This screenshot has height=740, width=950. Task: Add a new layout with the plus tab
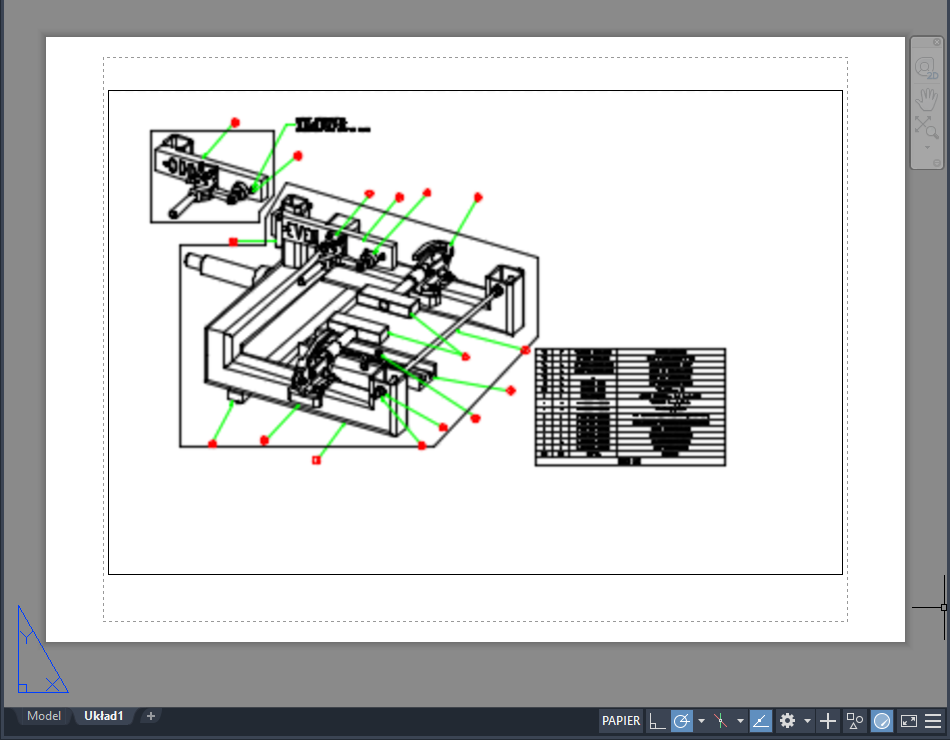pyautogui.click(x=151, y=716)
